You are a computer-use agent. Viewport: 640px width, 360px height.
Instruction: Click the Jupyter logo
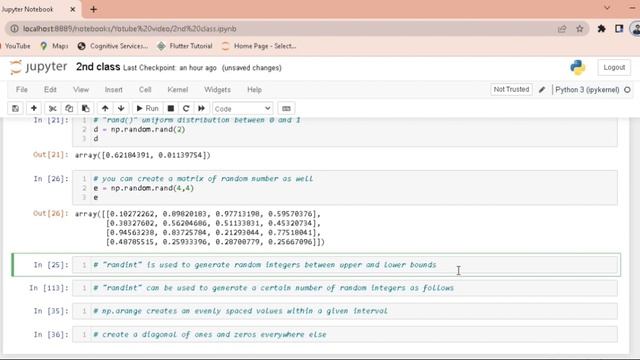[x=38, y=67]
